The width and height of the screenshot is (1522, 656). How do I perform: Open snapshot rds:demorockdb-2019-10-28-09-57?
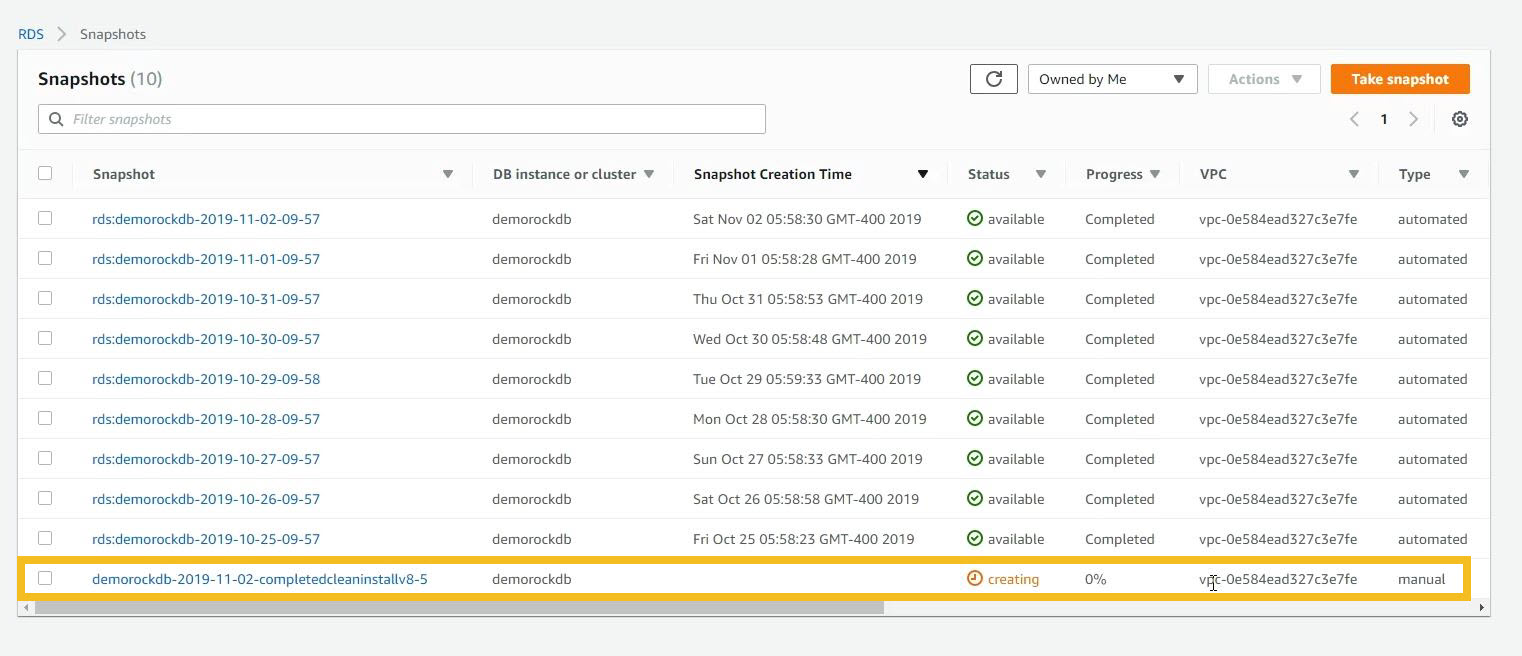click(x=206, y=419)
